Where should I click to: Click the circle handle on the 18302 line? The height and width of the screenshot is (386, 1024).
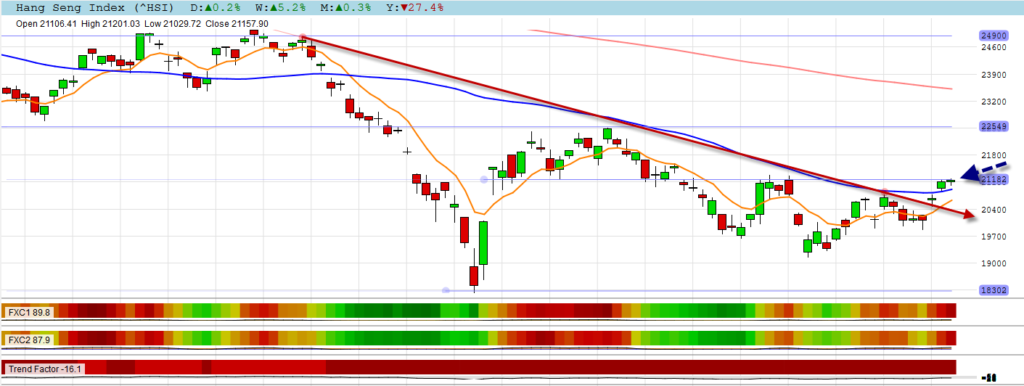(x=446, y=291)
